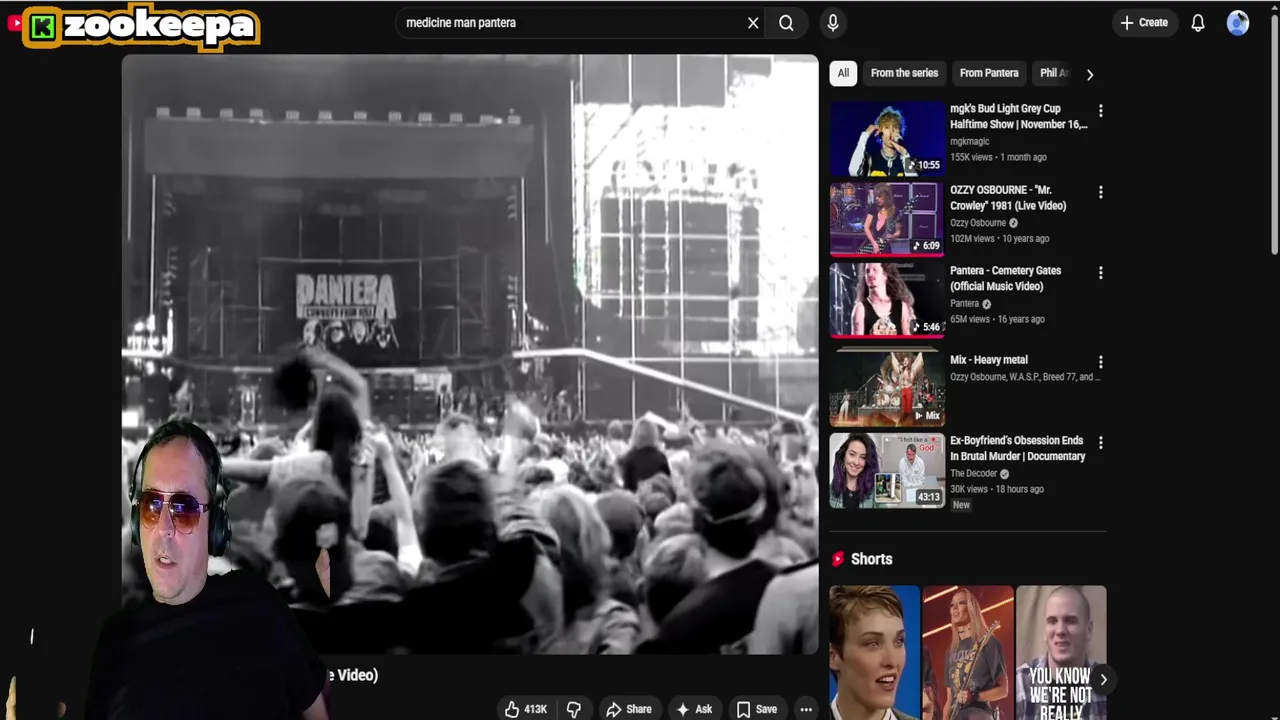The width and height of the screenshot is (1280, 720).
Task: Visit the mgkmagic channel
Action: click(x=969, y=141)
